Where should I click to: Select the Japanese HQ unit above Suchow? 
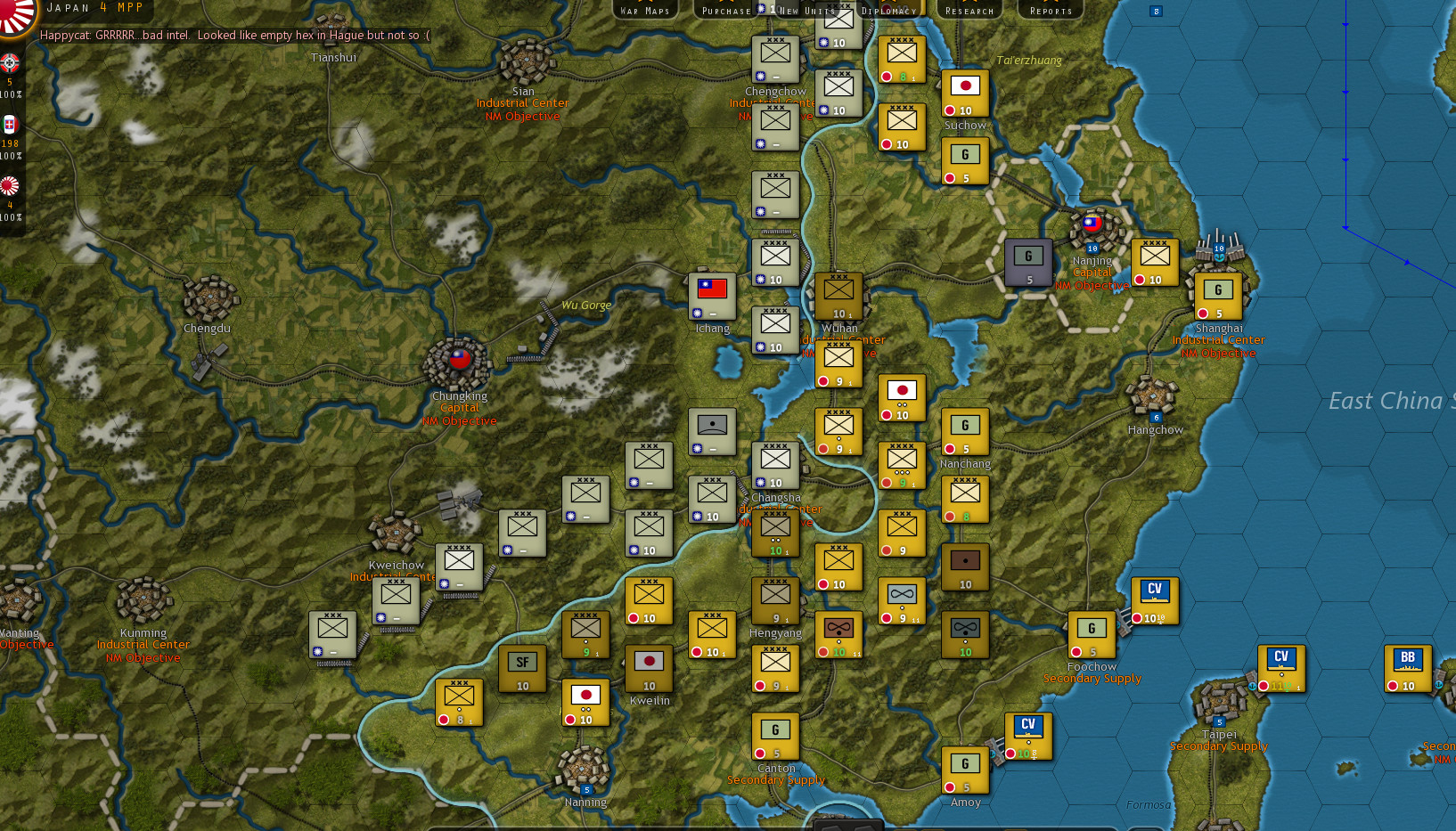point(965,94)
